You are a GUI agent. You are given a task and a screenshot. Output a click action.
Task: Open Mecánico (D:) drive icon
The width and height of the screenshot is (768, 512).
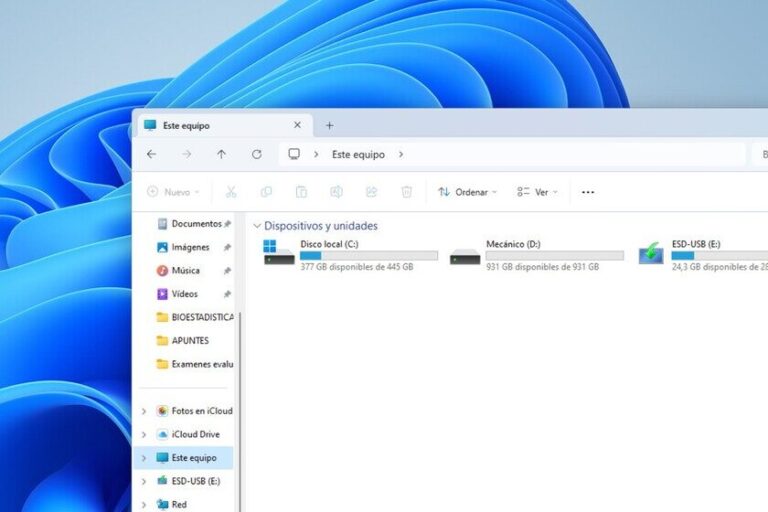(x=465, y=257)
